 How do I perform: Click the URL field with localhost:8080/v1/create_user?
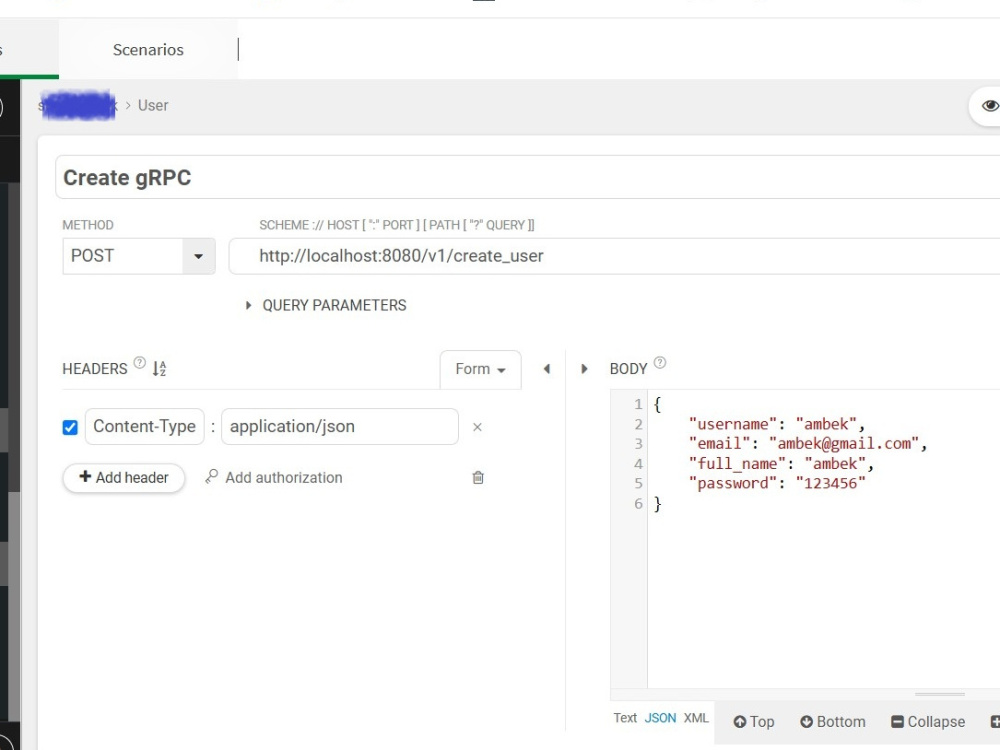point(614,256)
